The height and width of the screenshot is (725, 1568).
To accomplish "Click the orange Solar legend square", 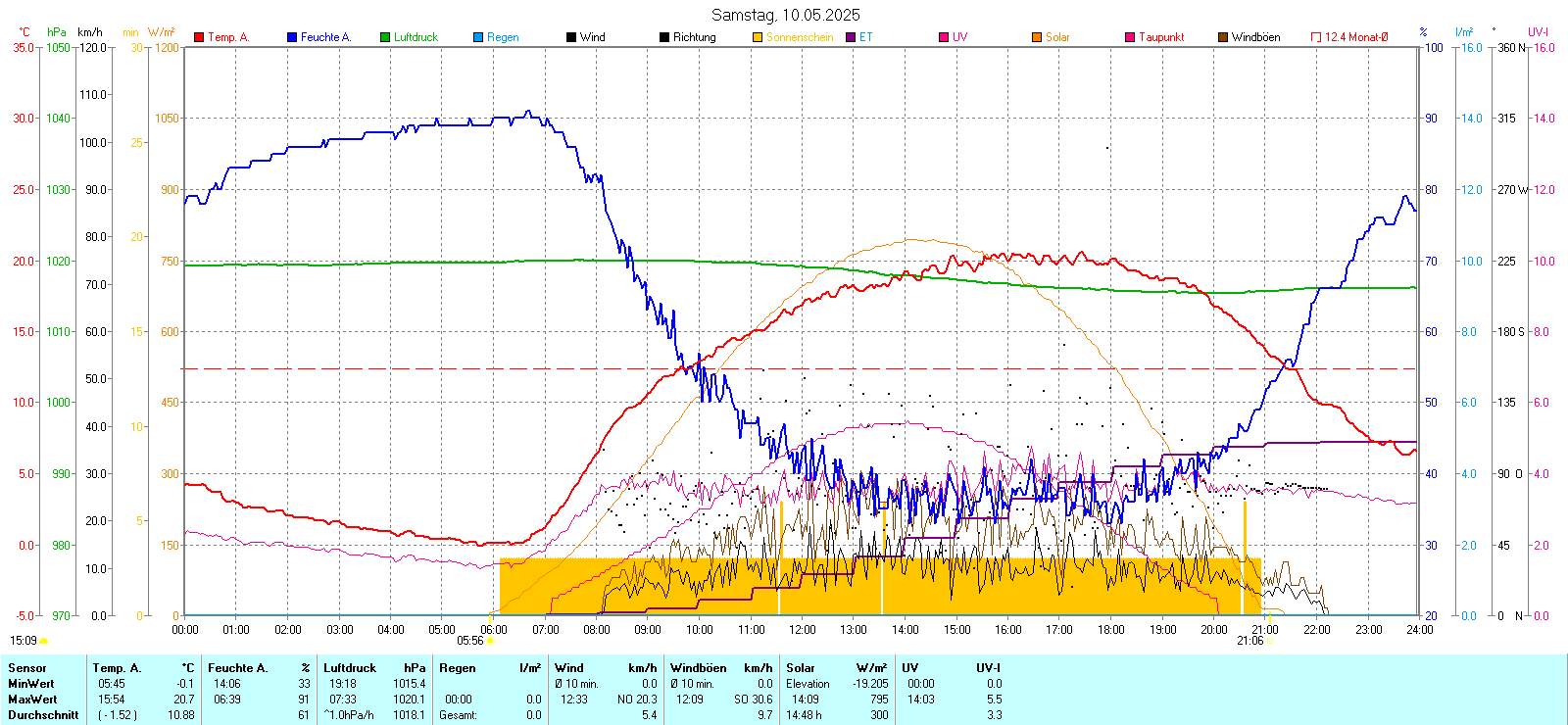I will [1037, 37].
